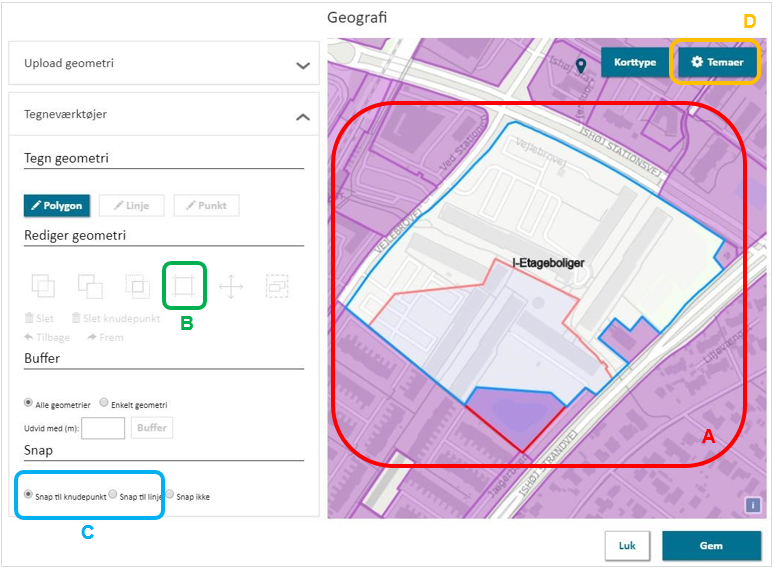Click the Luk close button
This screenshot has height=570, width=774.
627,546
